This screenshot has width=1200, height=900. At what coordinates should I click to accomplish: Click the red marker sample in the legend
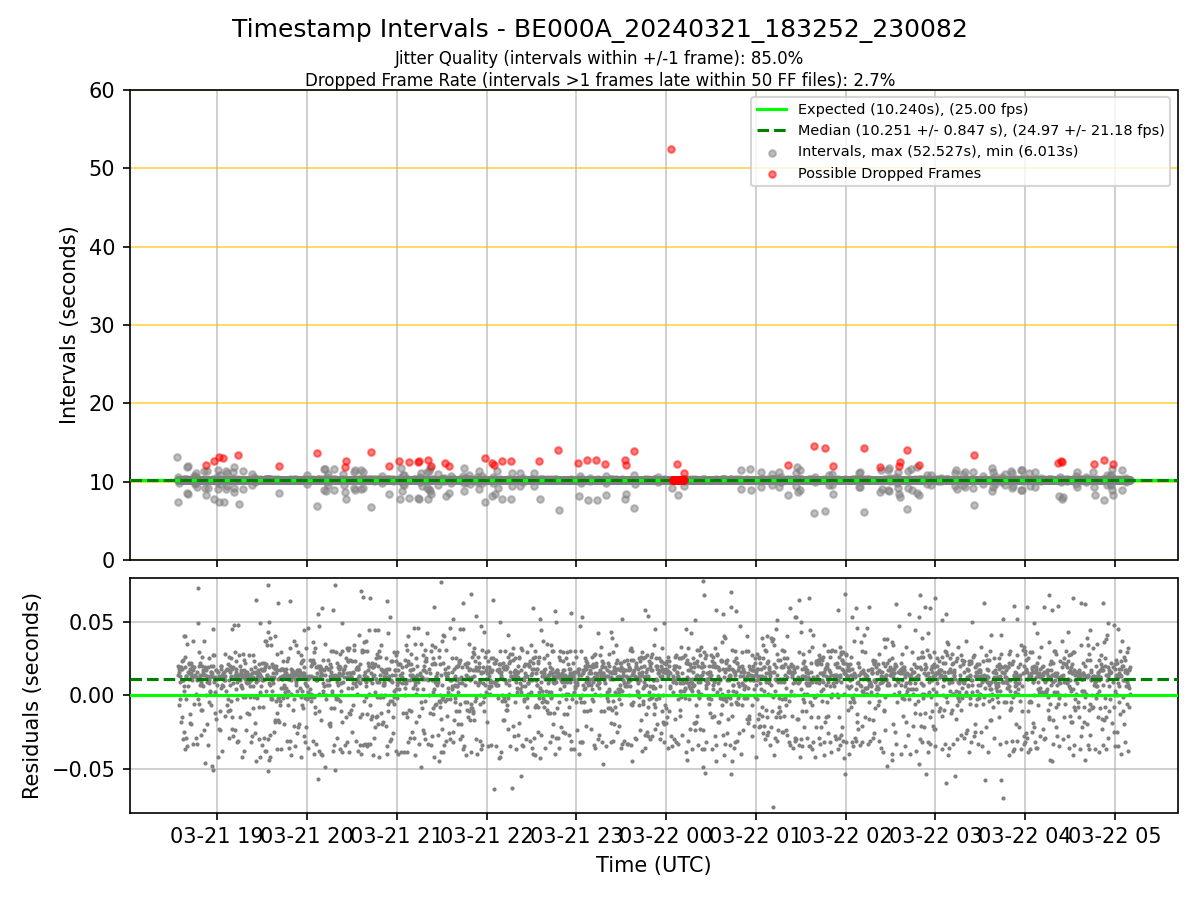[x=773, y=174]
